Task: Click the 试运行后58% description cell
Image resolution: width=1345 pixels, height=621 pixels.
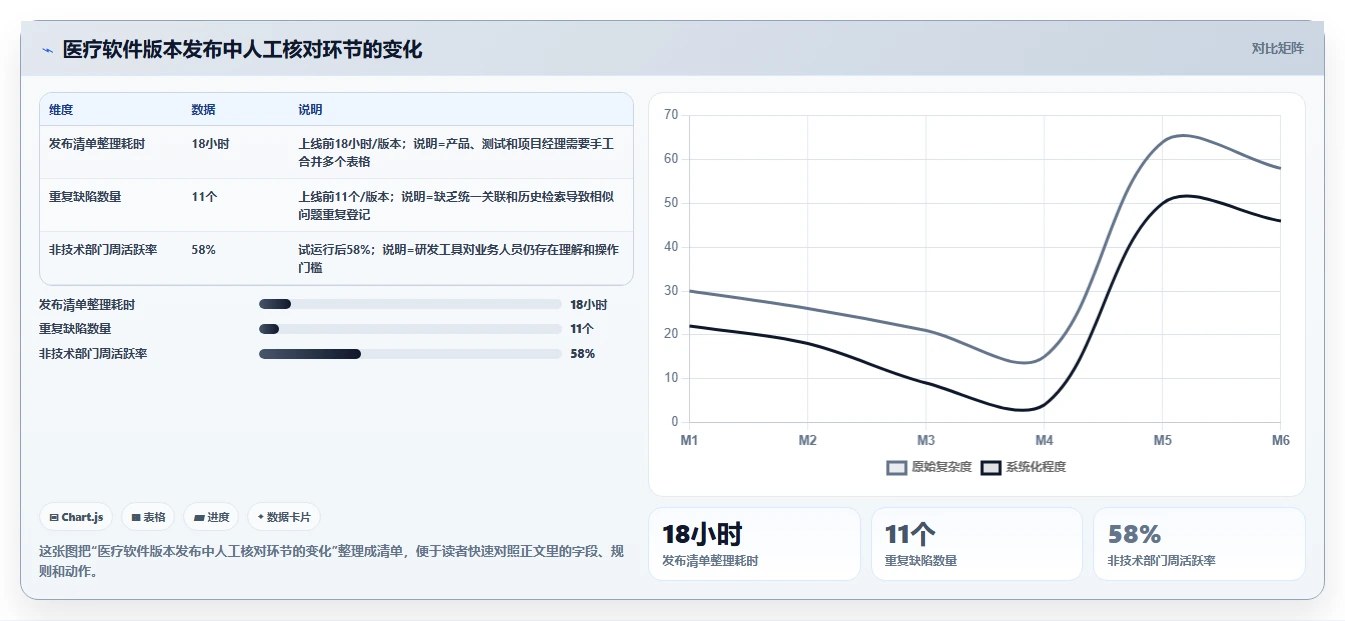Action: pos(459,258)
